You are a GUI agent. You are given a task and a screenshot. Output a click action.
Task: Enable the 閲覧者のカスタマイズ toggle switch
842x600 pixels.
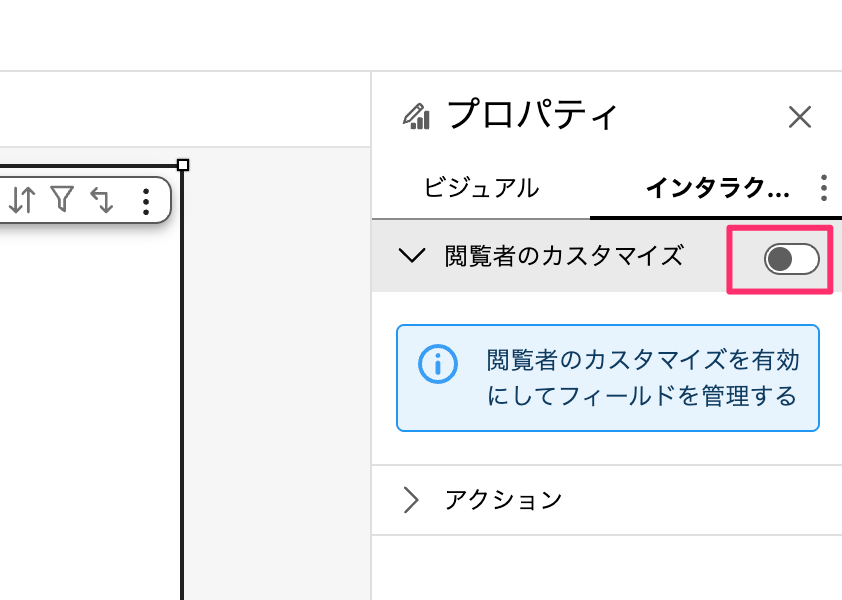791,259
